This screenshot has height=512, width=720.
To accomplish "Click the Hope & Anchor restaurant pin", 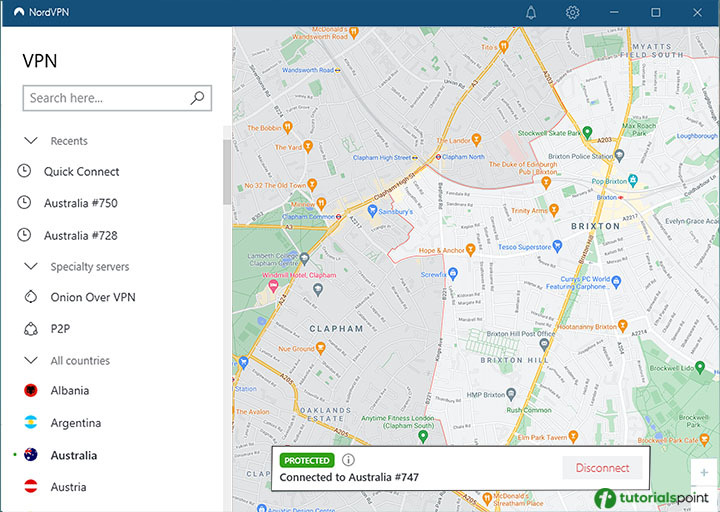I will pyautogui.click(x=470, y=249).
